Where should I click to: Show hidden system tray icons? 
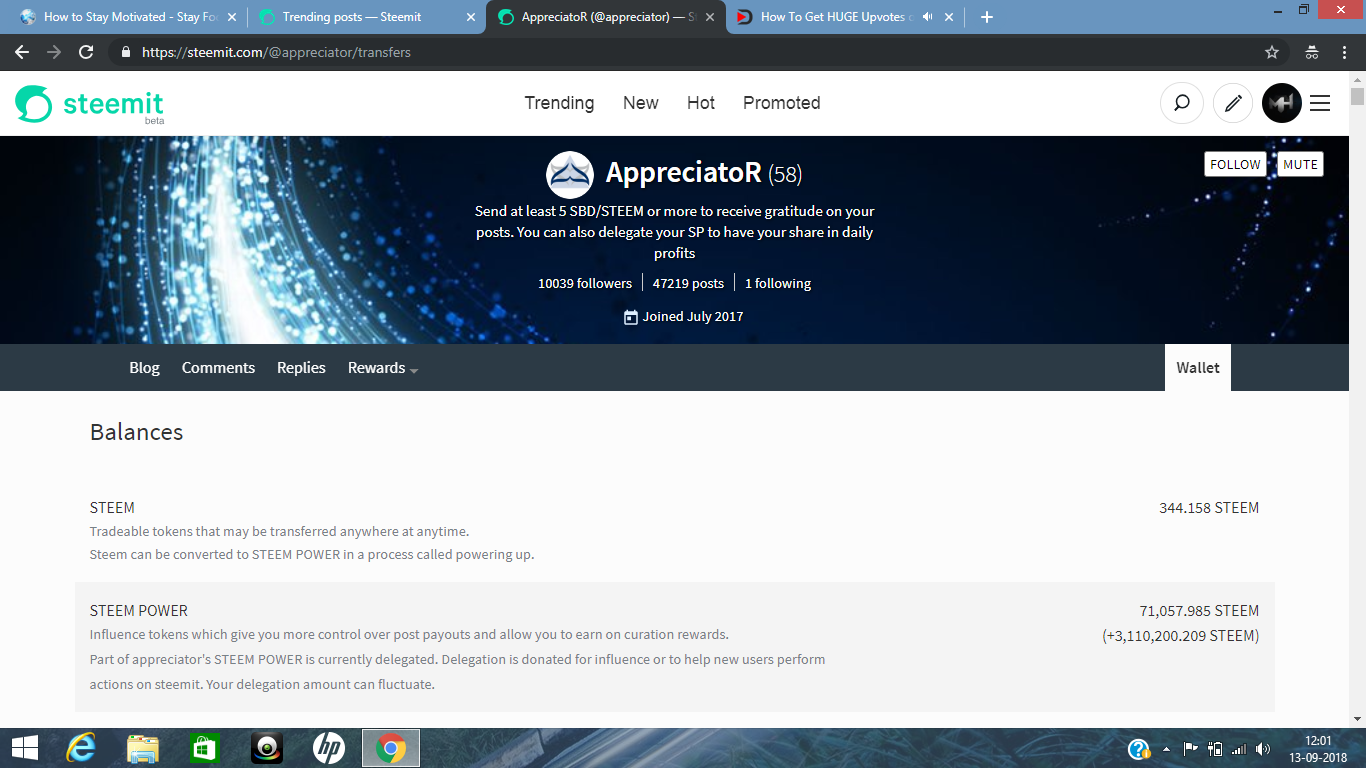coord(1166,749)
